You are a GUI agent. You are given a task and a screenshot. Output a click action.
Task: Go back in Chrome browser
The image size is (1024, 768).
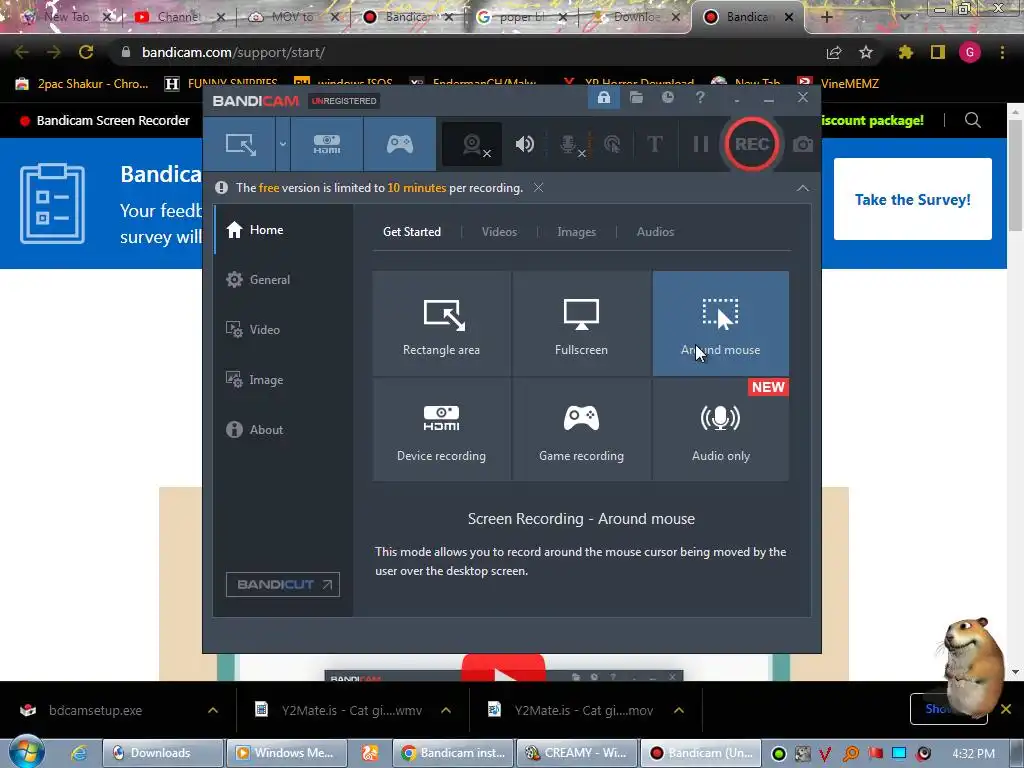click(x=22, y=52)
